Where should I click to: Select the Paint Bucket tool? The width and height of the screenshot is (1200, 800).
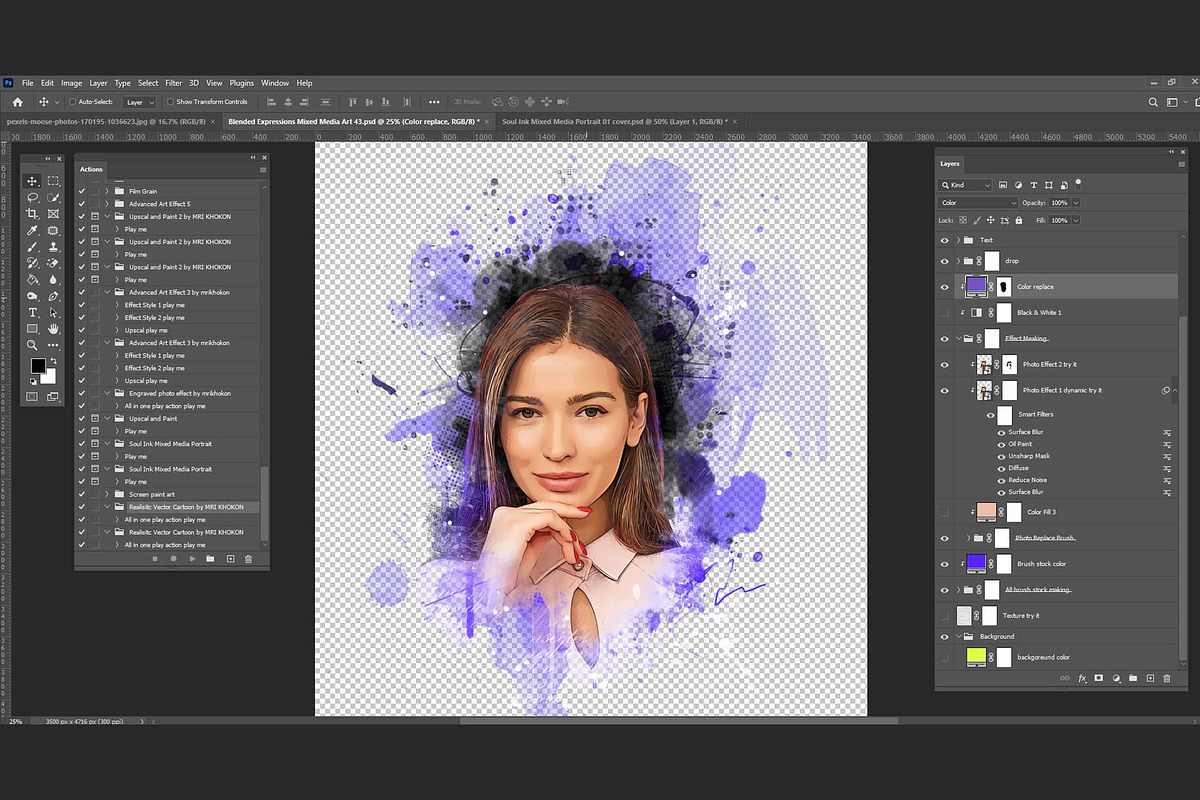[32, 280]
